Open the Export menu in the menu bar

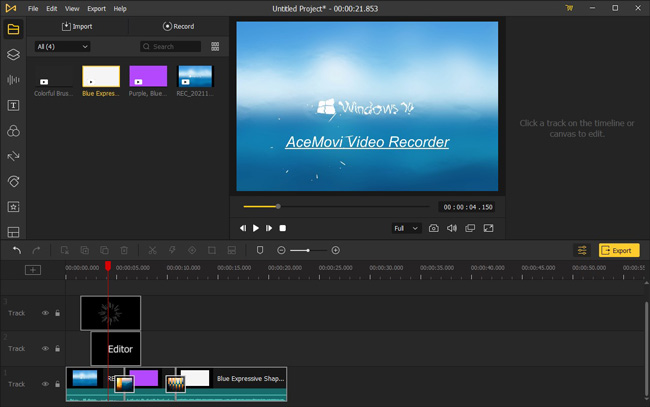click(x=96, y=9)
